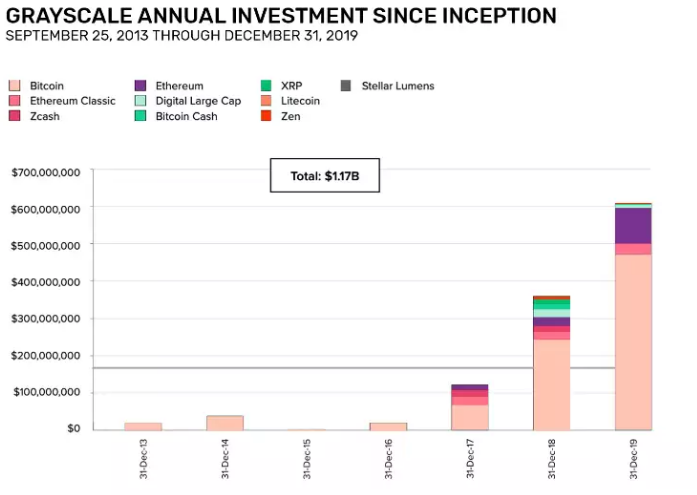Click the 31-Dec-16 x-axis label
697x495 pixels.
(389, 459)
